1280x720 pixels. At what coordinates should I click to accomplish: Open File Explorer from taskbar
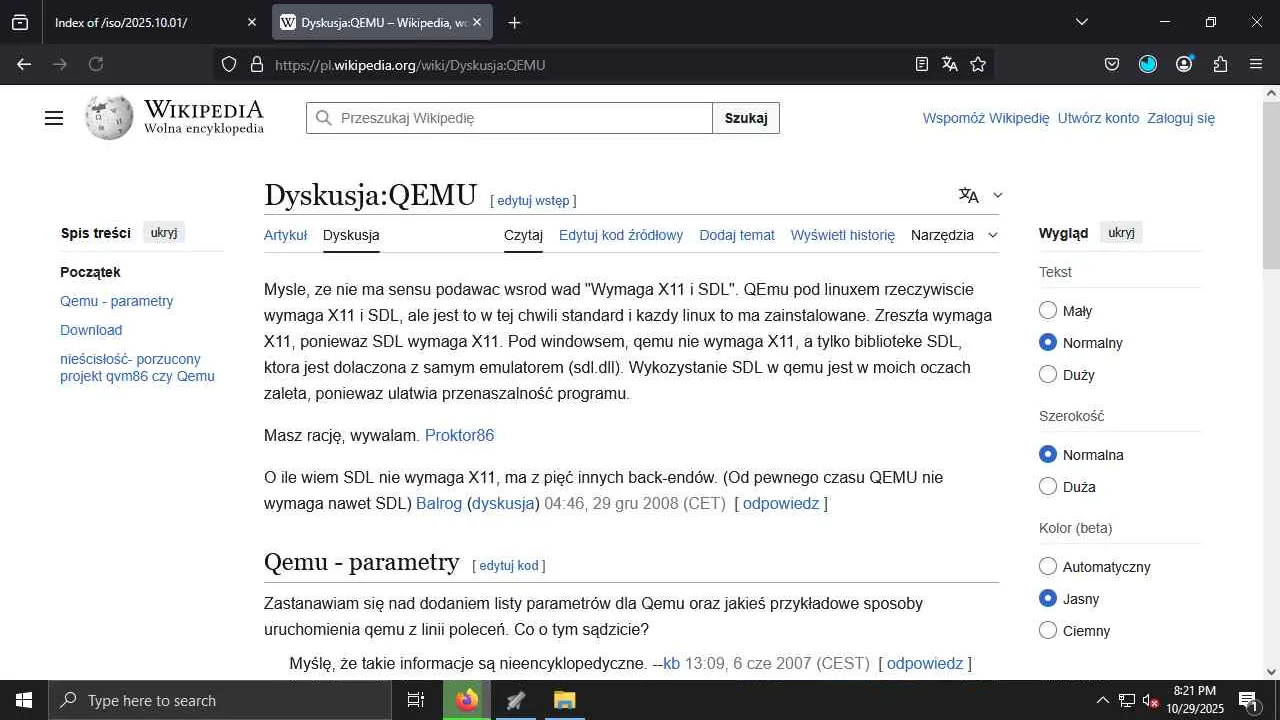(x=565, y=700)
